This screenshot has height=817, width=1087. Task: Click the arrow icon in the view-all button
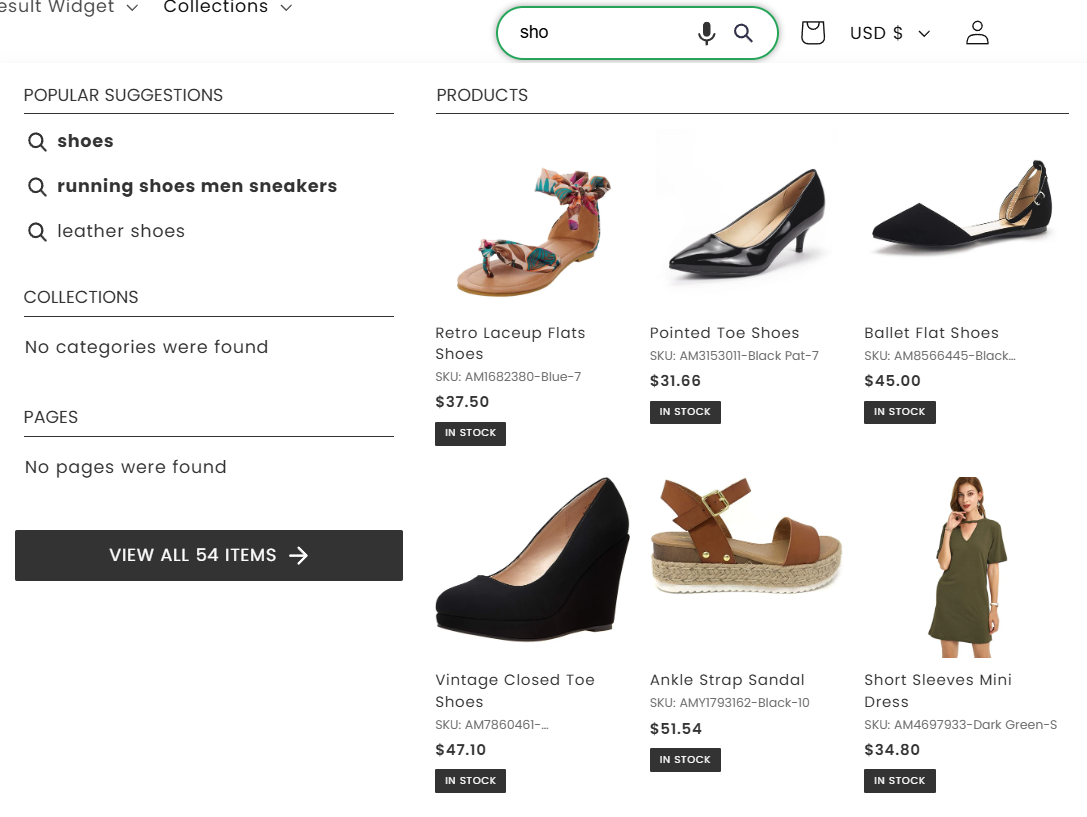300,555
